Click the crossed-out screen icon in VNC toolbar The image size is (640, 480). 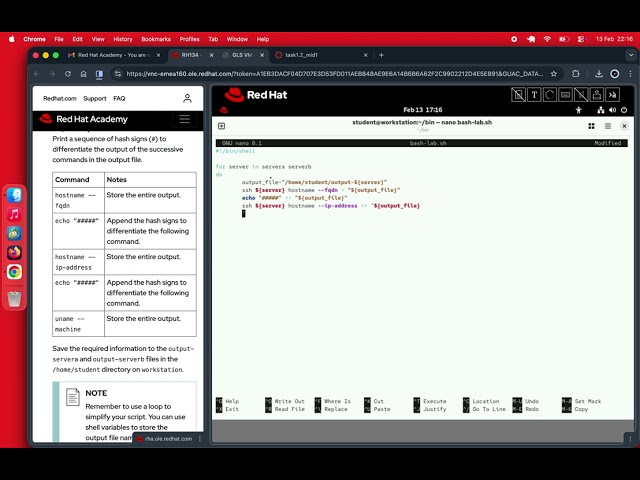518,95
